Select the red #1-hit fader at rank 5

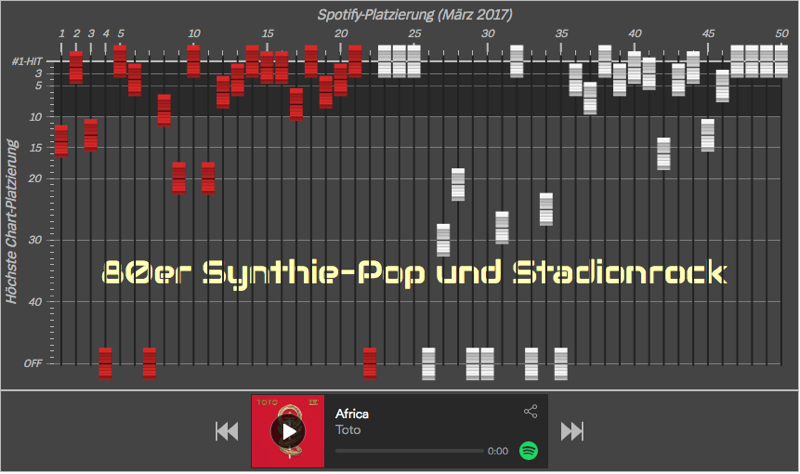point(120,61)
